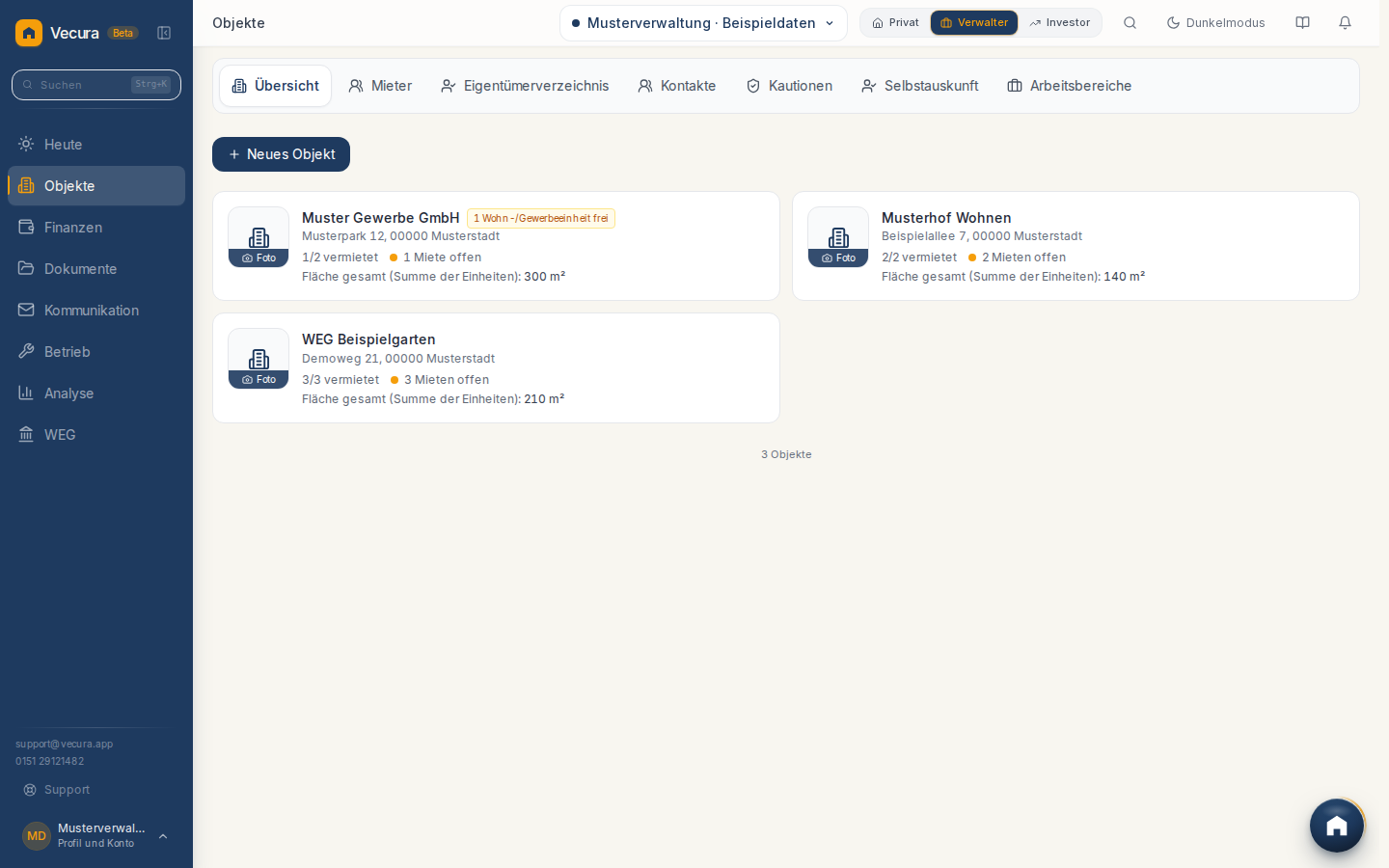Upload a Foto for Muster Gewerbe GmbH

(259, 258)
